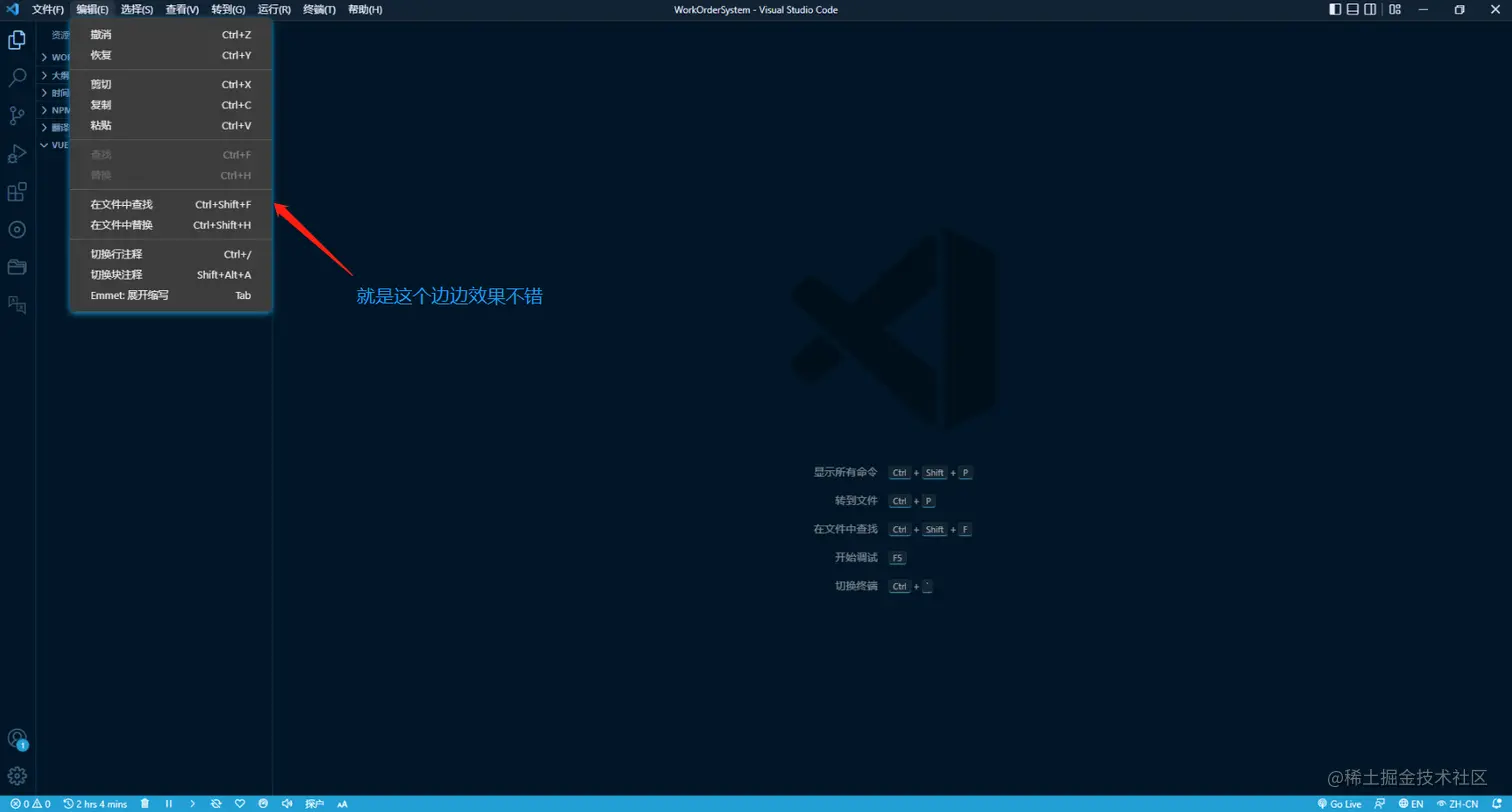Open the Accounts icon with badge

pyautogui.click(x=17, y=739)
